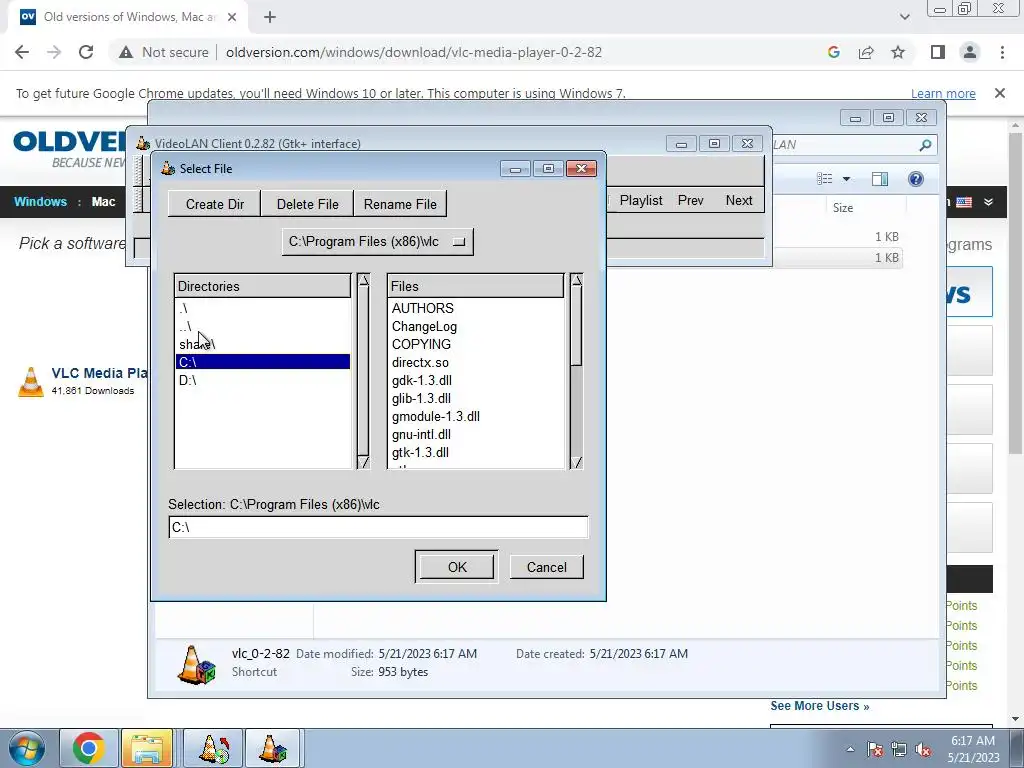Image resolution: width=1024 pixels, height=768 pixels.
Task: Select the D:\ drive in Directories
Action: [x=263, y=380]
